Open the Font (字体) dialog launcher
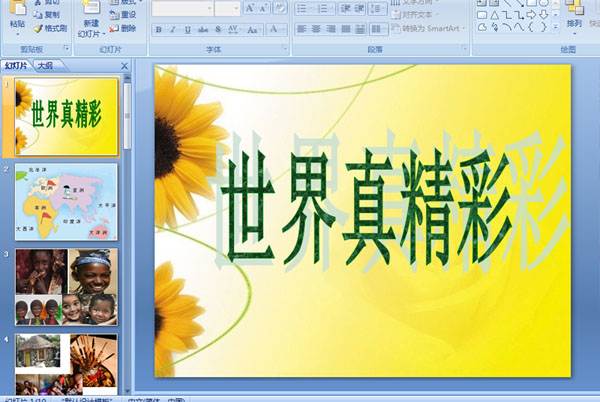This screenshot has height=402, width=600. pos(284,48)
